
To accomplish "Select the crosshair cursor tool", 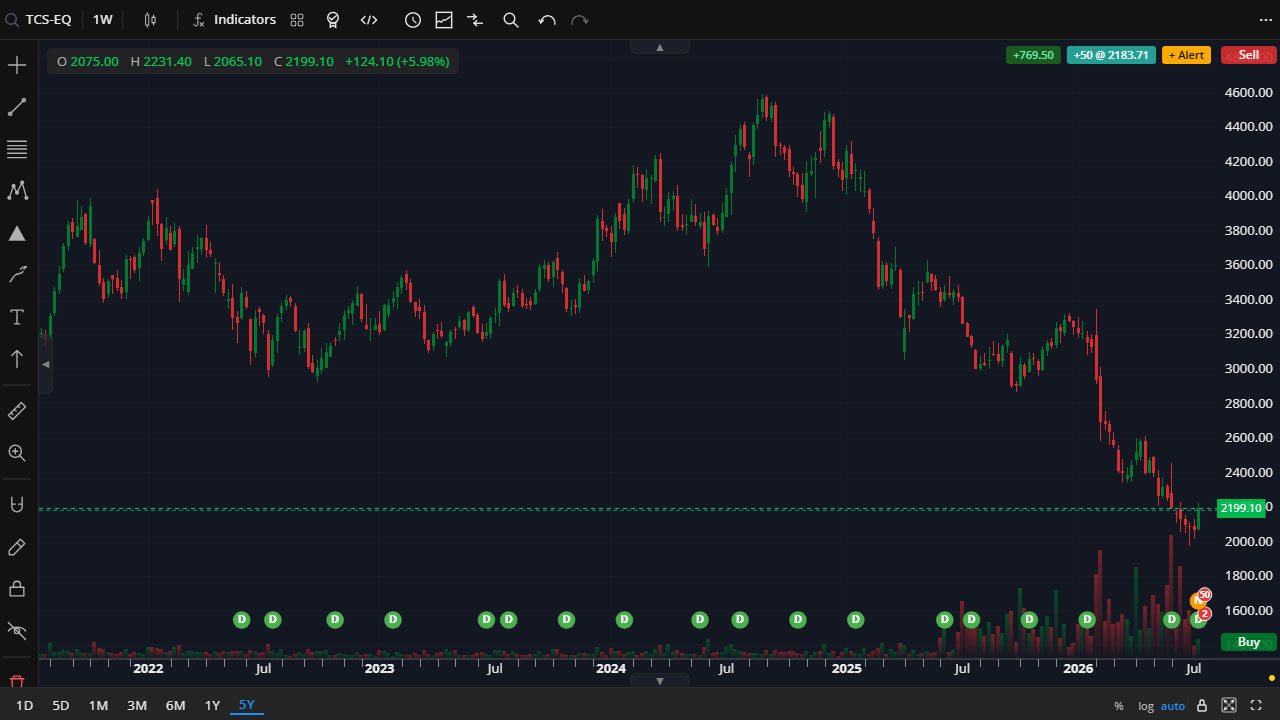I will pos(17,66).
